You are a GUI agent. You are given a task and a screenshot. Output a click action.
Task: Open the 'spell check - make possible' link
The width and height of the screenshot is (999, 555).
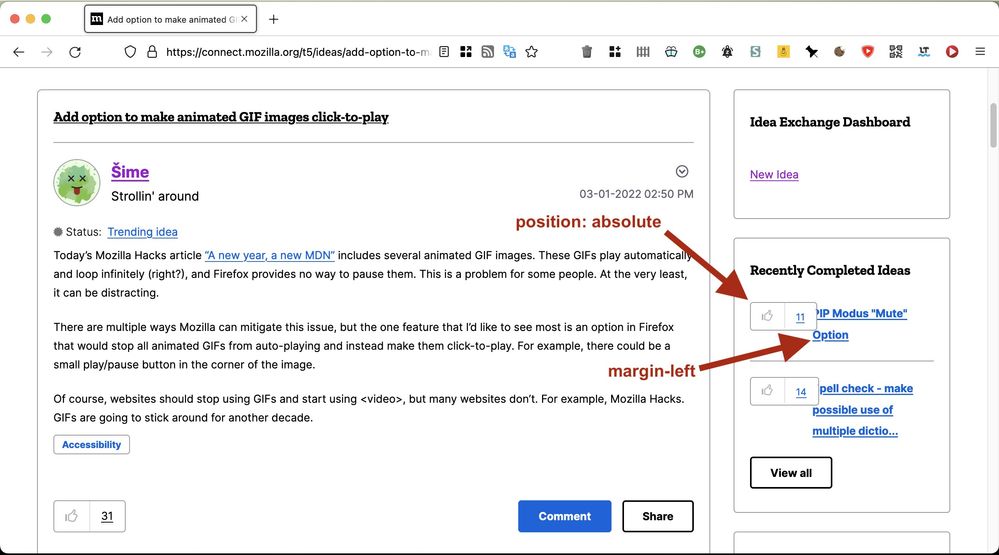point(863,410)
